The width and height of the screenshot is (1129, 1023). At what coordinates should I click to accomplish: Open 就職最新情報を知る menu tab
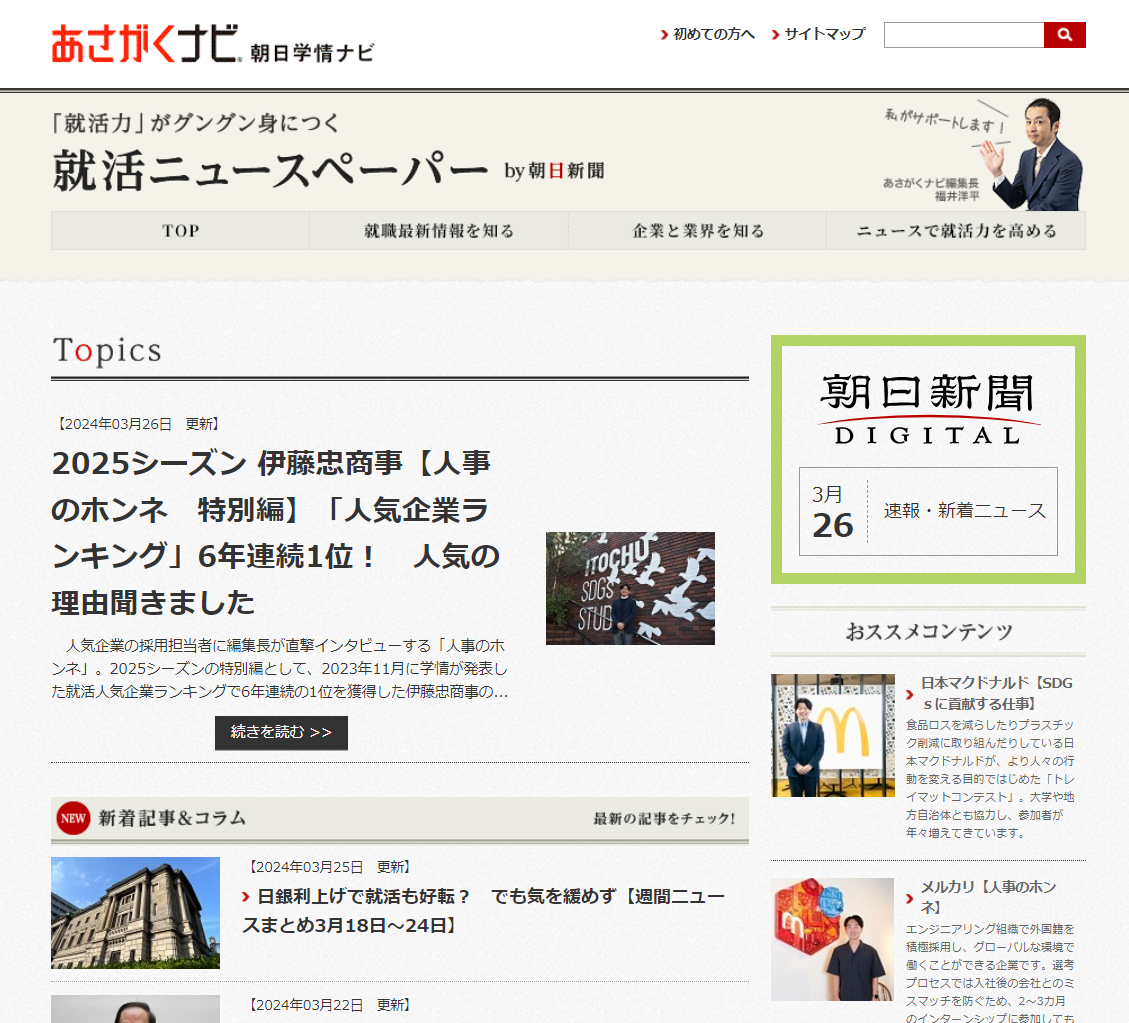point(439,231)
